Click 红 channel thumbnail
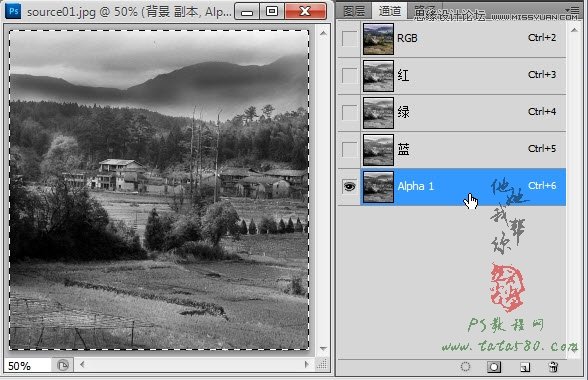The width and height of the screenshot is (588, 380). 378,76
